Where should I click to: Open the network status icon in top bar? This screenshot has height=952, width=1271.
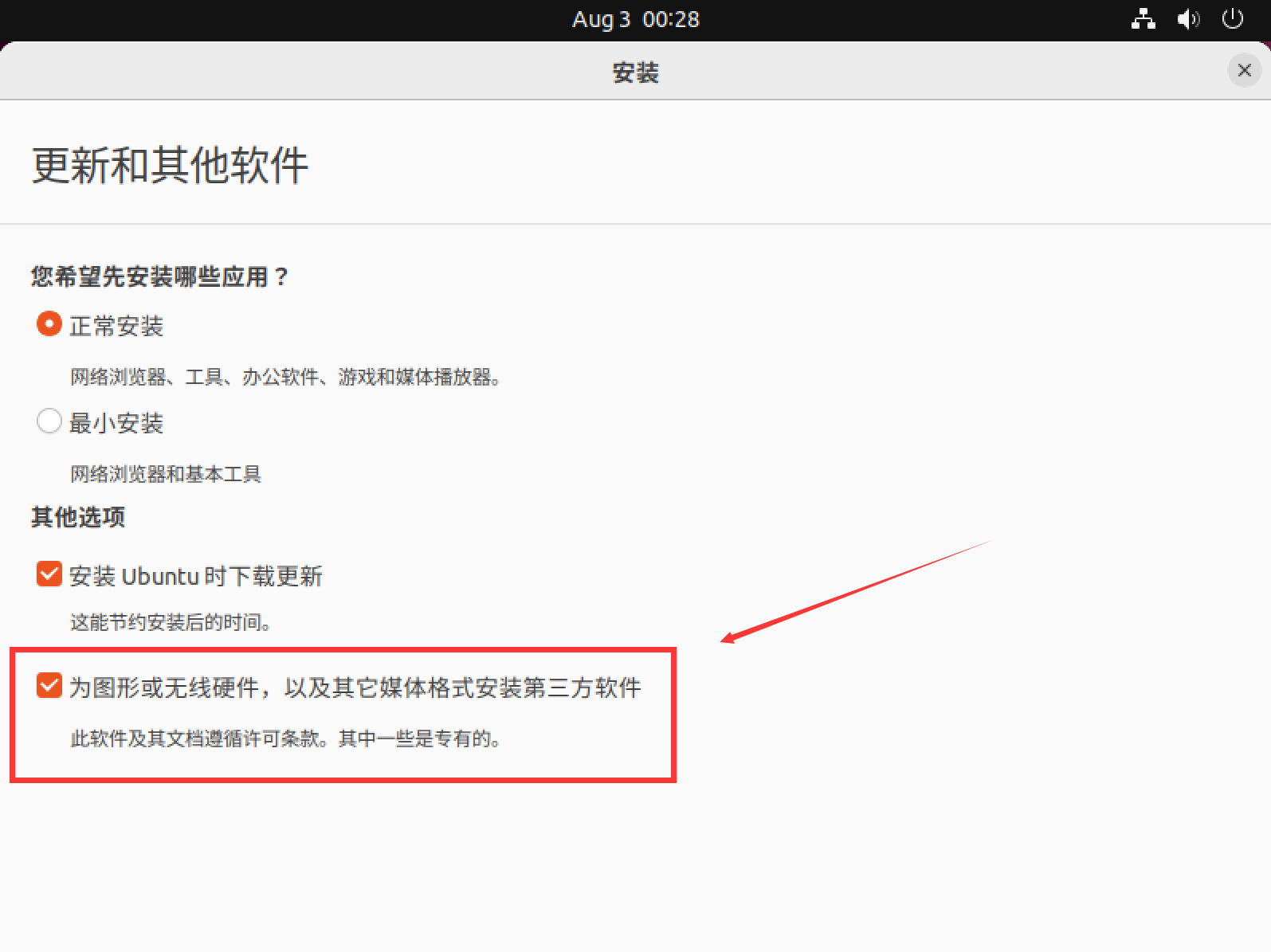point(1143,19)
